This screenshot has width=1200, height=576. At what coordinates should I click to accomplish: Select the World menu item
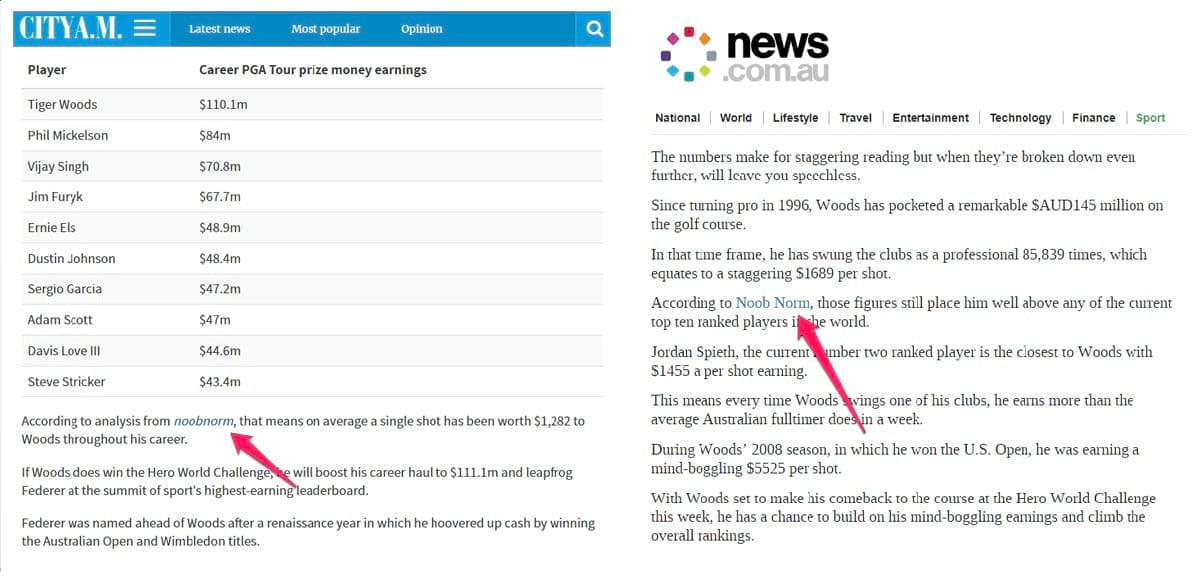(x=736, y=117)
